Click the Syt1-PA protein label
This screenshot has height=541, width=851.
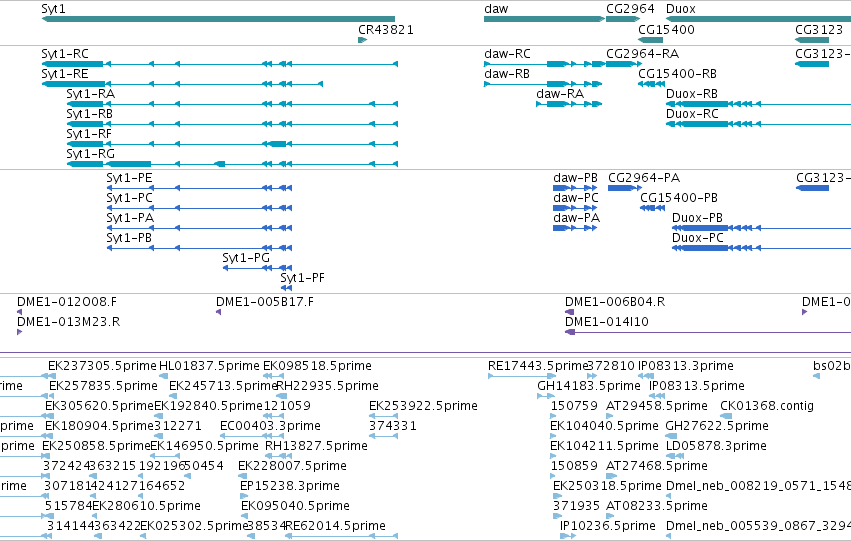pos(130,218)
